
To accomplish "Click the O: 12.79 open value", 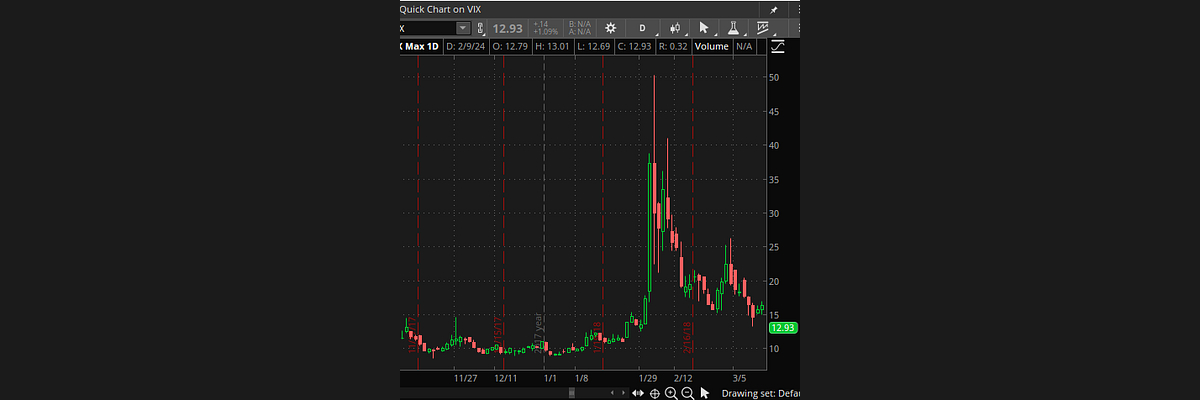I will 510,46.
